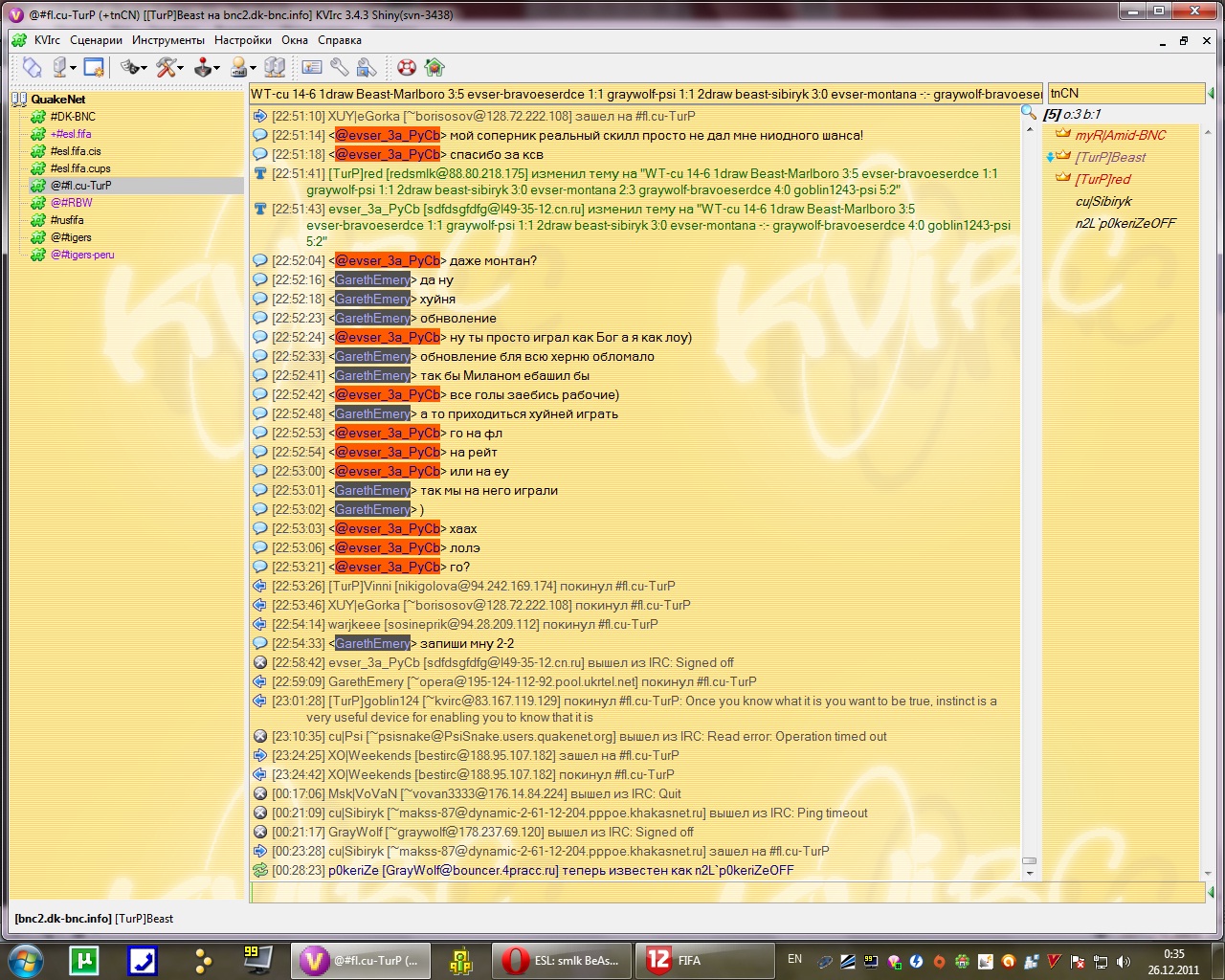Select the QuakeNet network node

[x=57, y=100]
